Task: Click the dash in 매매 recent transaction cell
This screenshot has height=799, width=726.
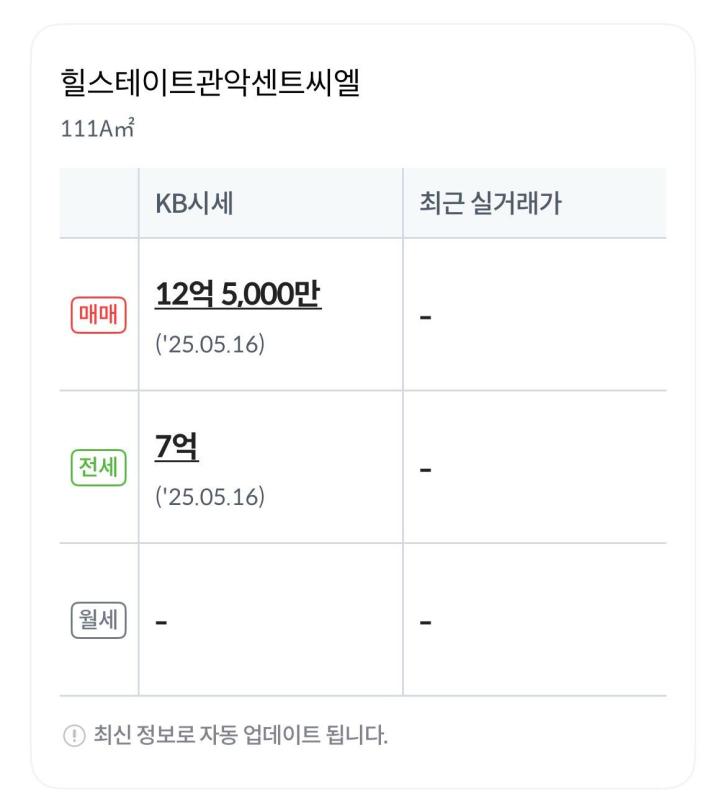Action: pos(425,317)
